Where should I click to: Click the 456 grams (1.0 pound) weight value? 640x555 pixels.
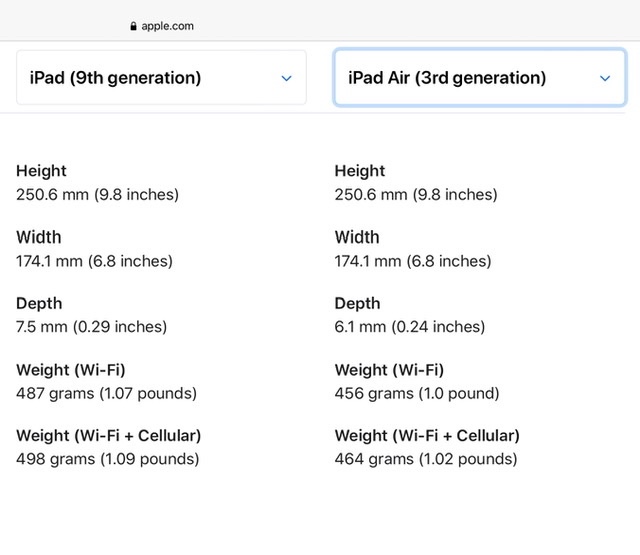(x=417, y=393)
